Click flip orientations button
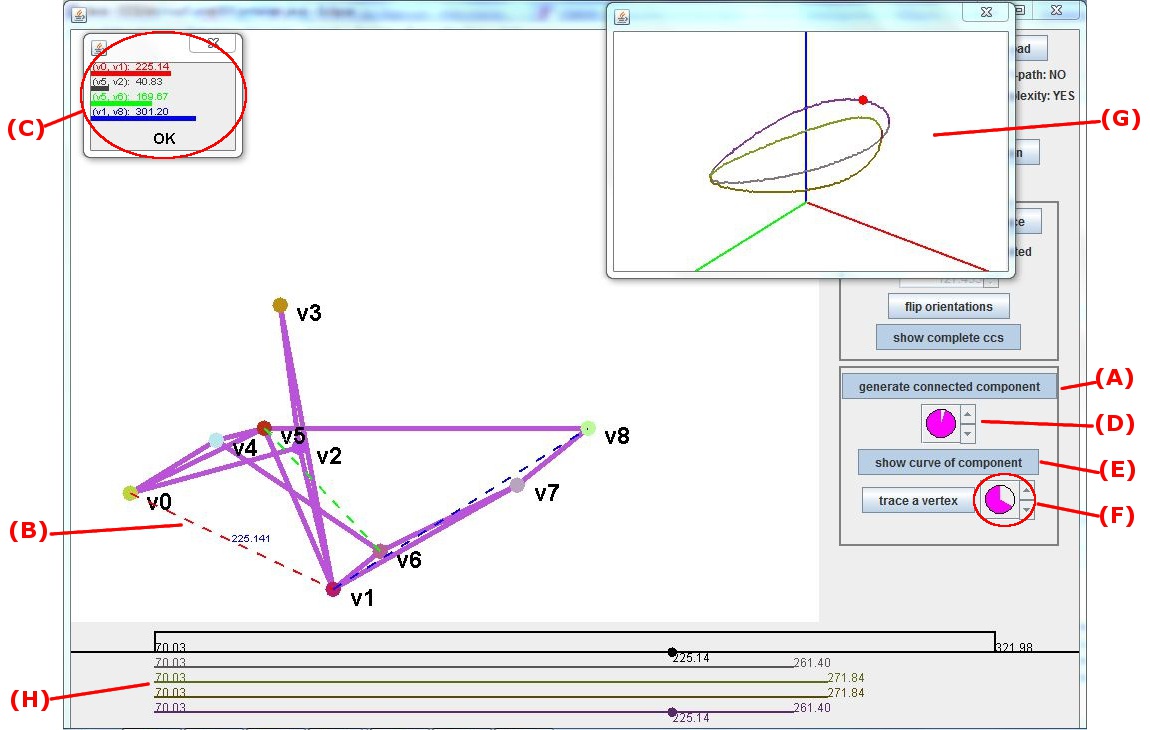The width and height of the screenshot is (1150, 730). (x=948, y=306)
